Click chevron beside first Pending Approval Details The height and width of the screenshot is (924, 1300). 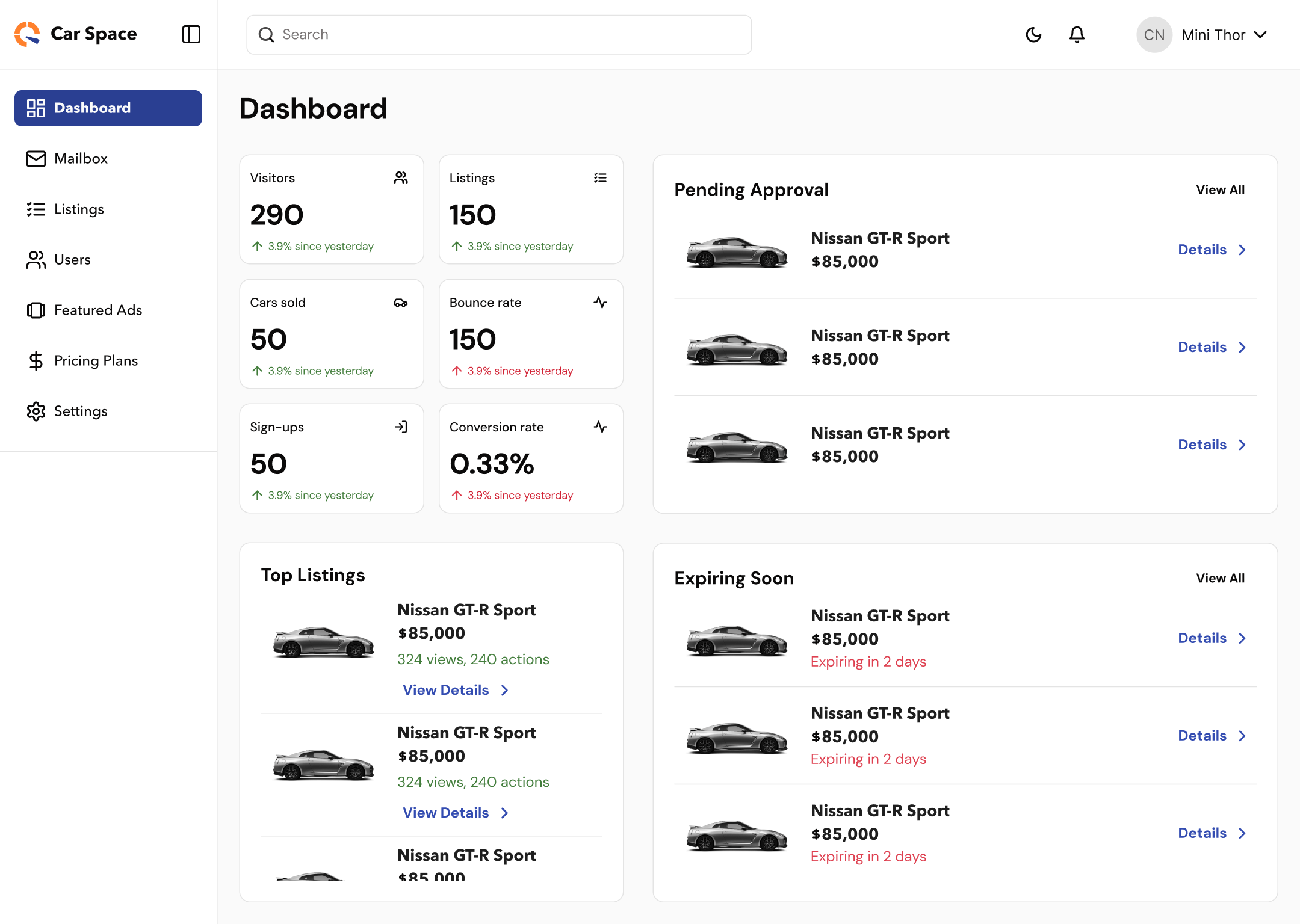[1242, 250]
